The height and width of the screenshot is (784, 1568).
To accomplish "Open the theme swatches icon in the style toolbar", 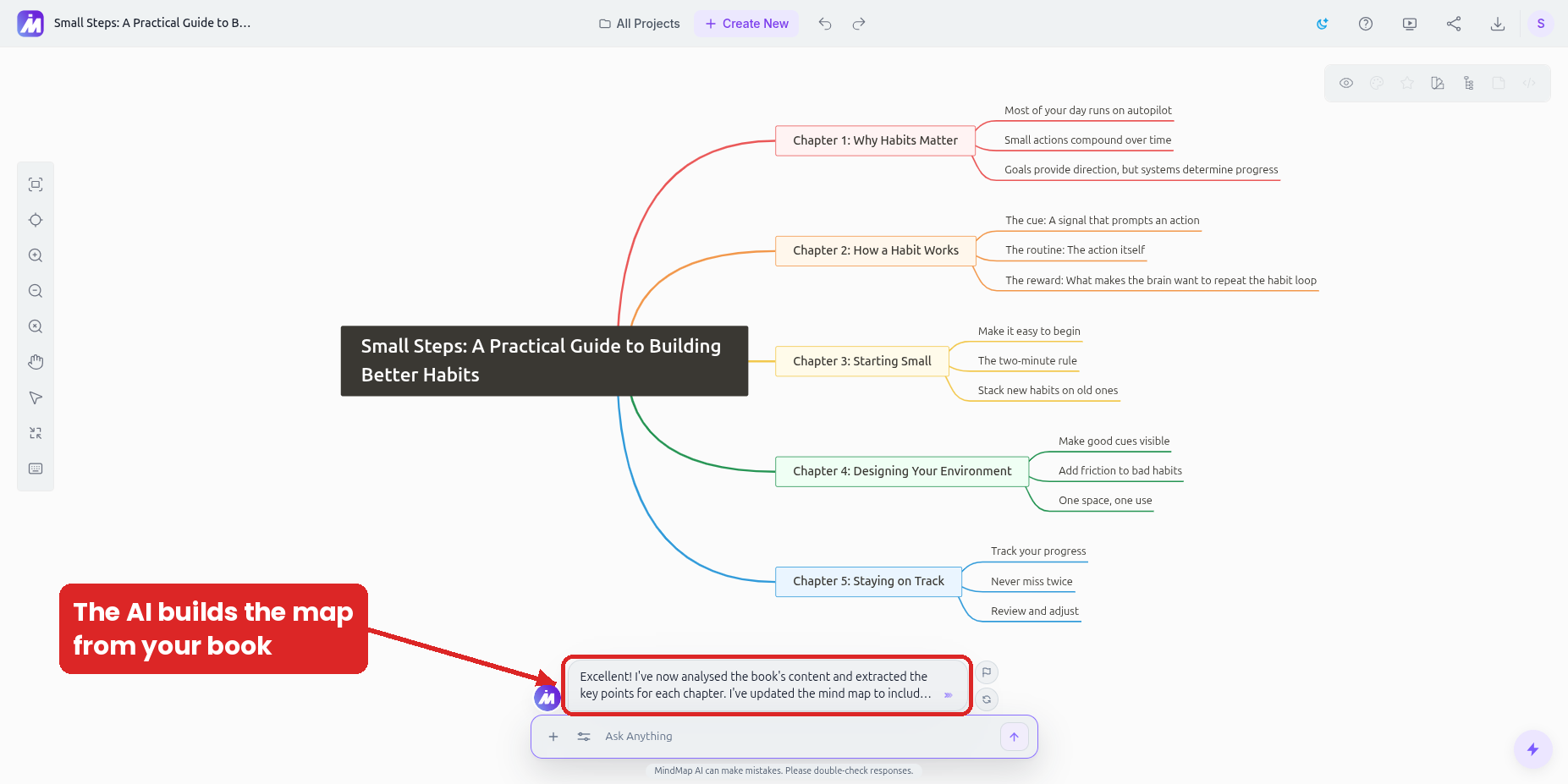I will (x=1438, y=83).
